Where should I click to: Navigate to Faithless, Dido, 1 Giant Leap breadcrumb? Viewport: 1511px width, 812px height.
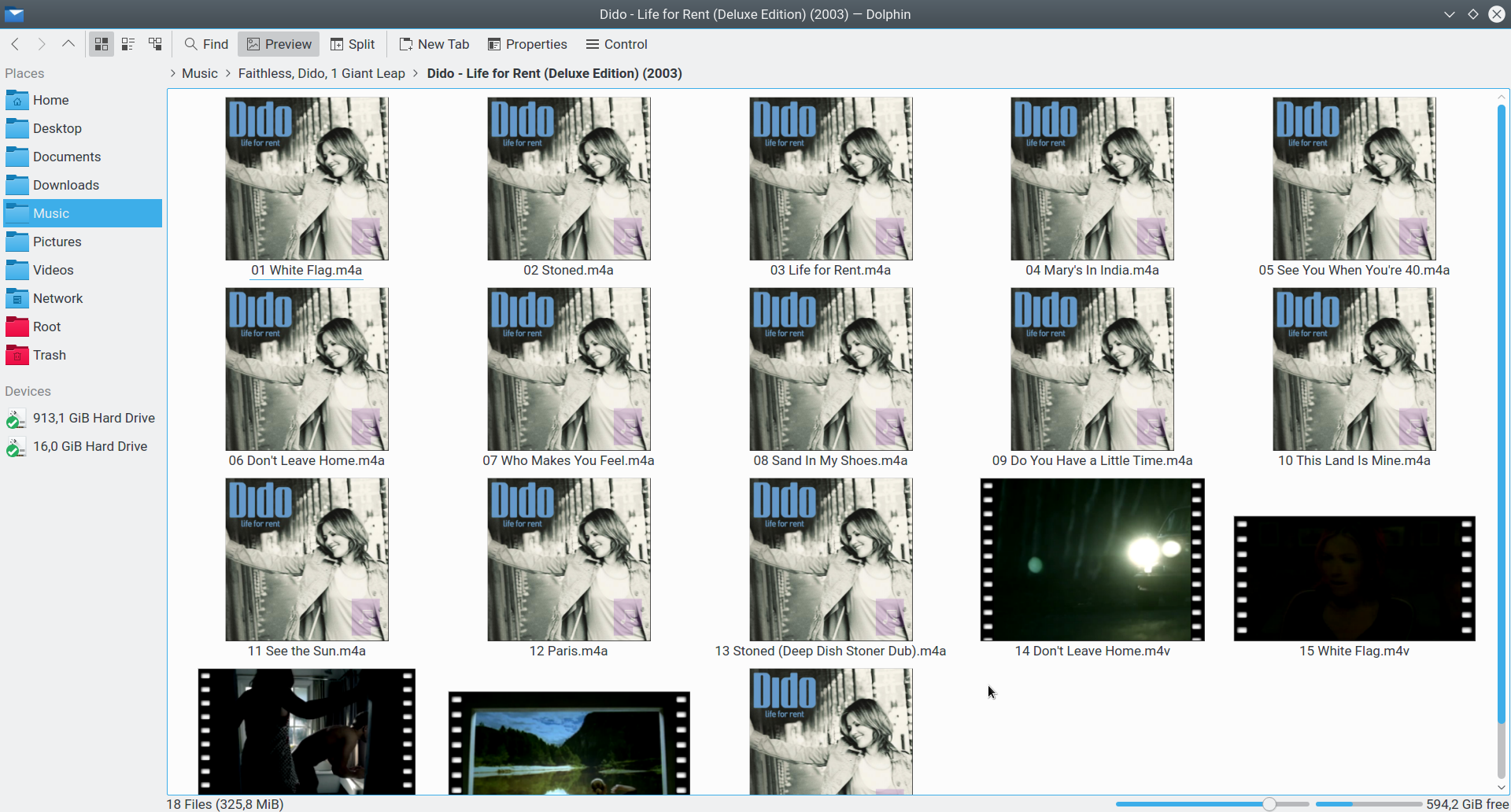click(x=322, y=73)
